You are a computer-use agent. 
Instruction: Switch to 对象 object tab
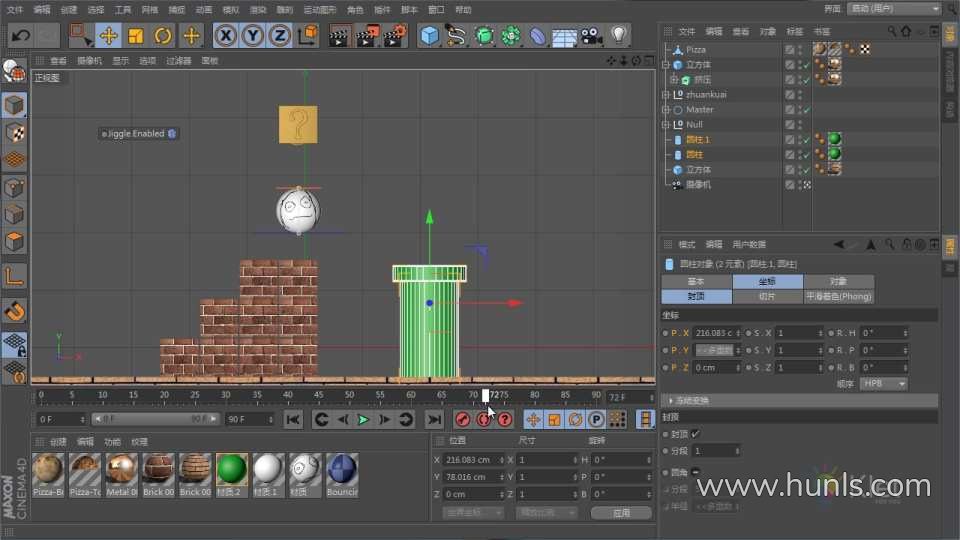(x=838, y=281)
